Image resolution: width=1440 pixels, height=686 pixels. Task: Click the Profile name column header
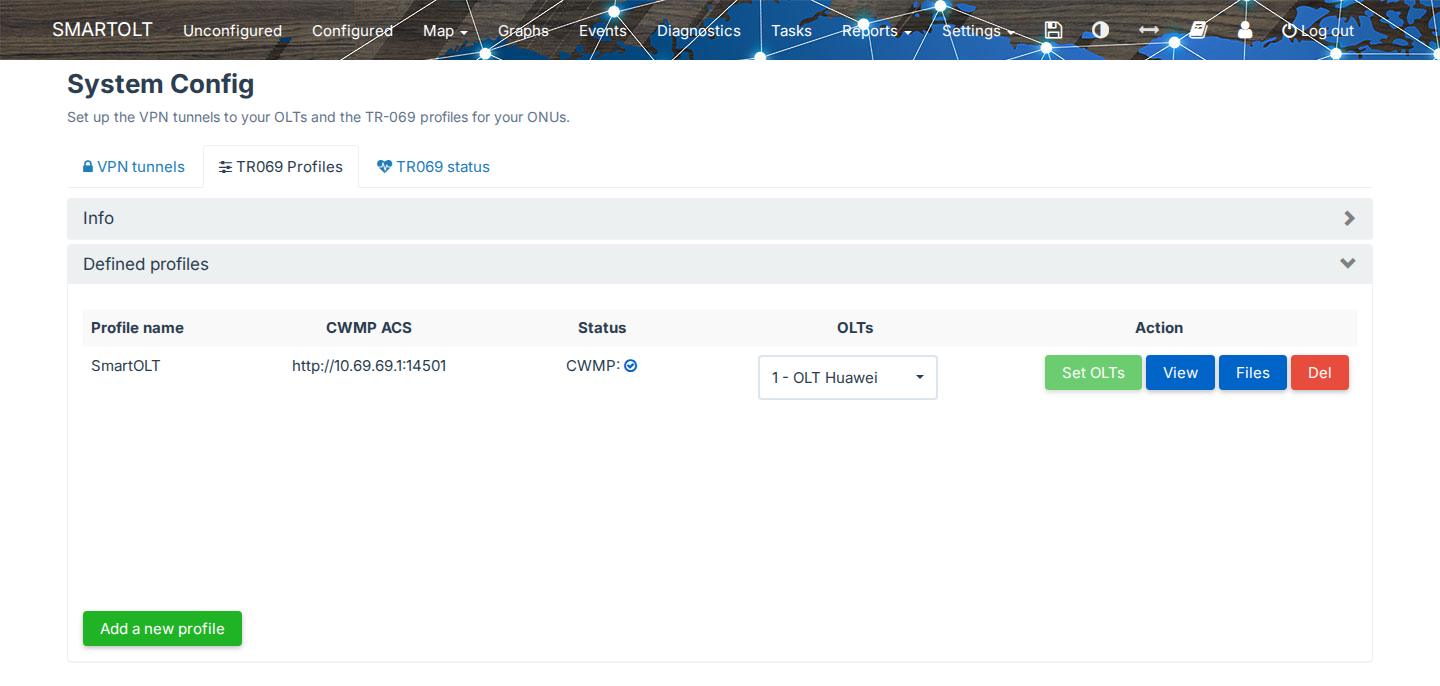[137, 328]
